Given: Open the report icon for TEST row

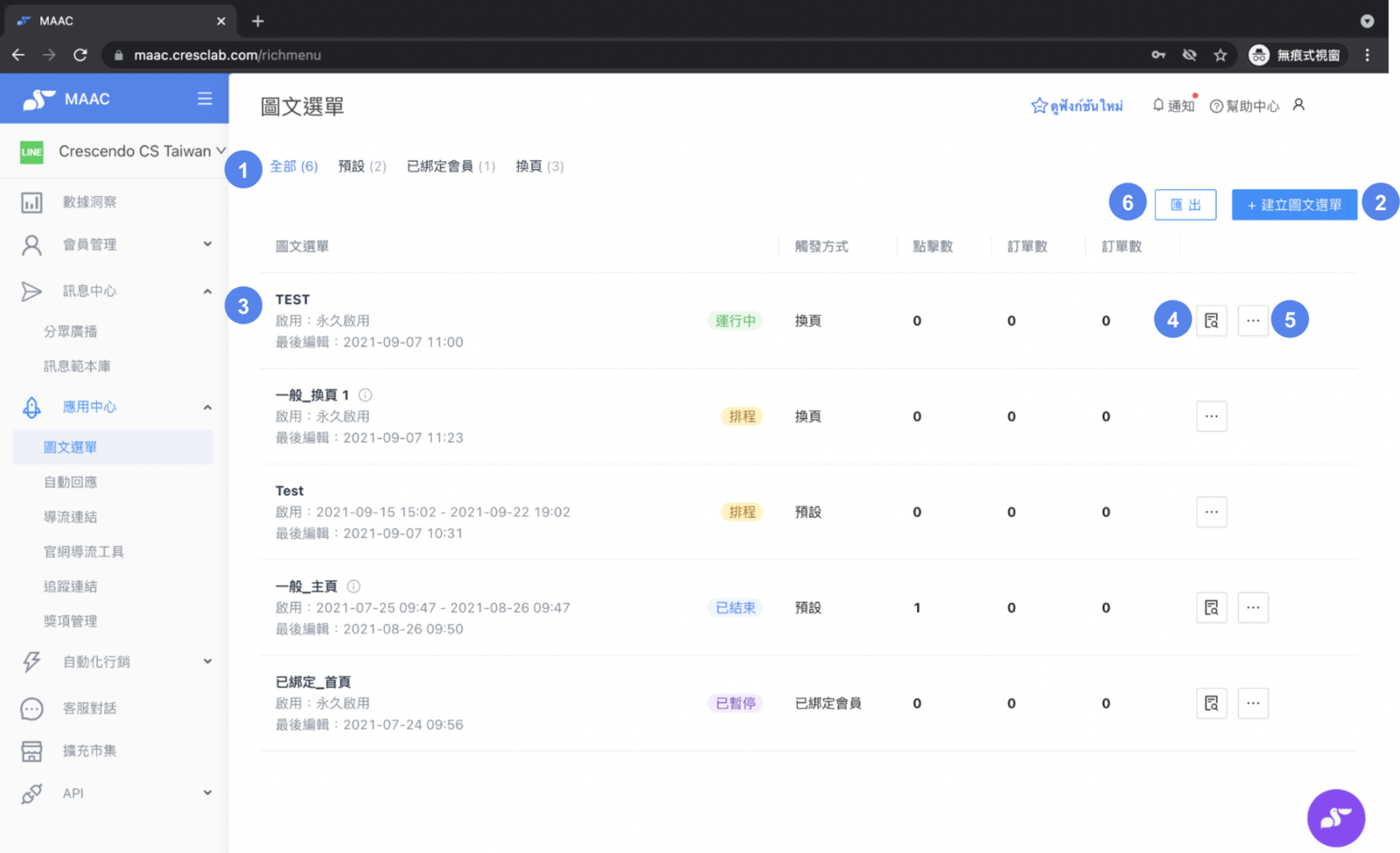Looking at the screenshot, I should 1211,321.
